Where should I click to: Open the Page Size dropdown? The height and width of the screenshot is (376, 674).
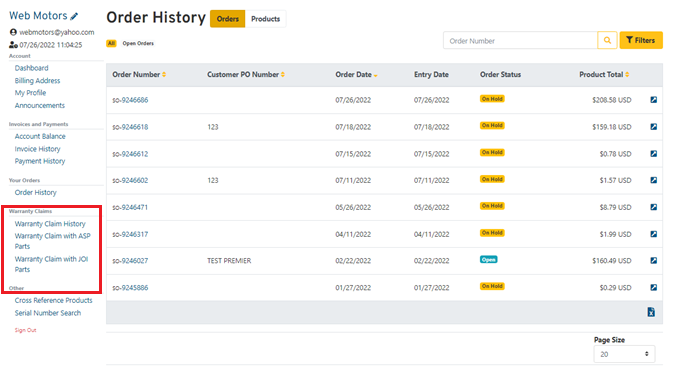pyautogui.click(x=624, y=354)
